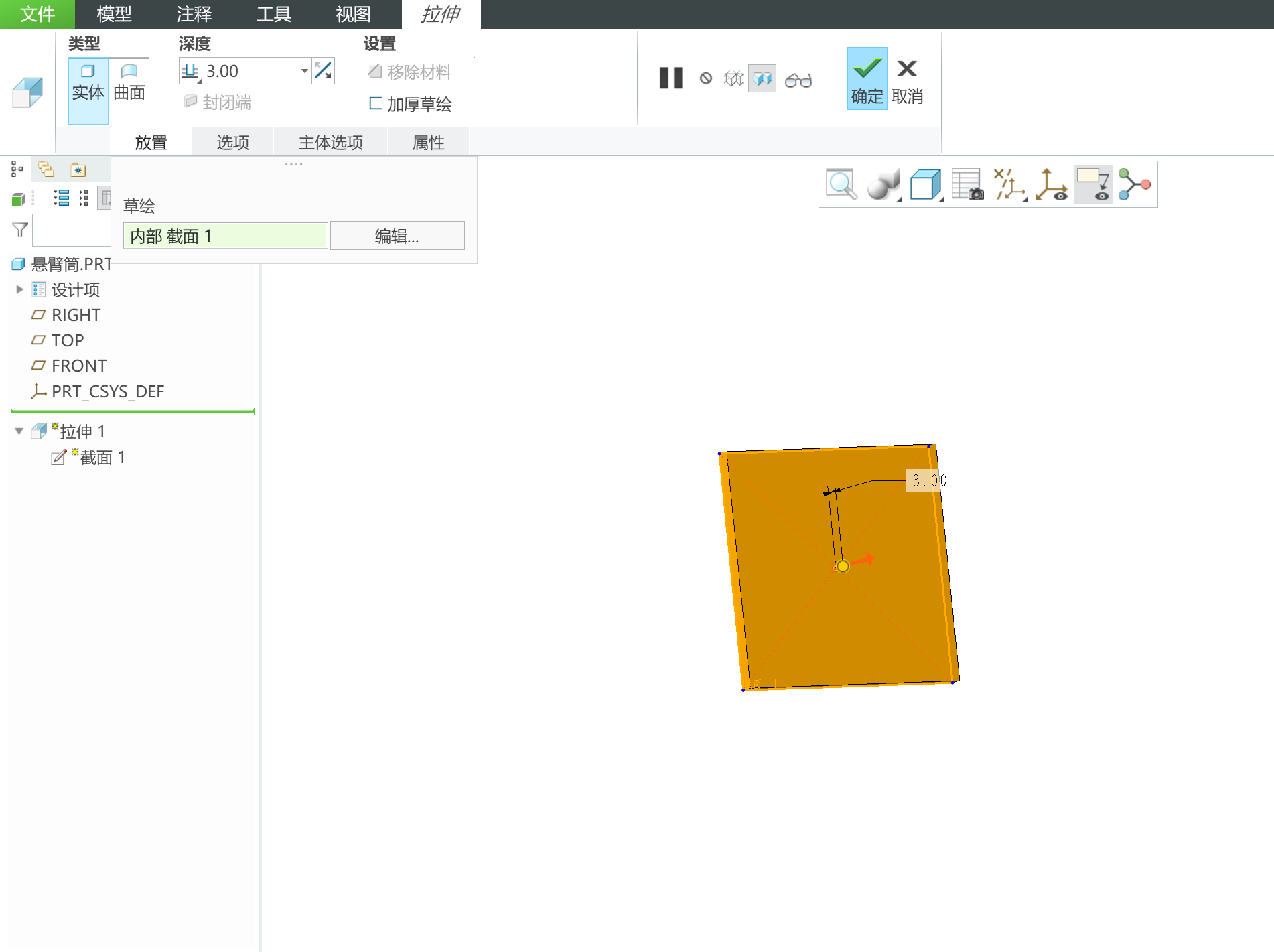Expand the 设计项 tree node
The width and height of the screenshot is (1274, 952).
click(19, 289)
